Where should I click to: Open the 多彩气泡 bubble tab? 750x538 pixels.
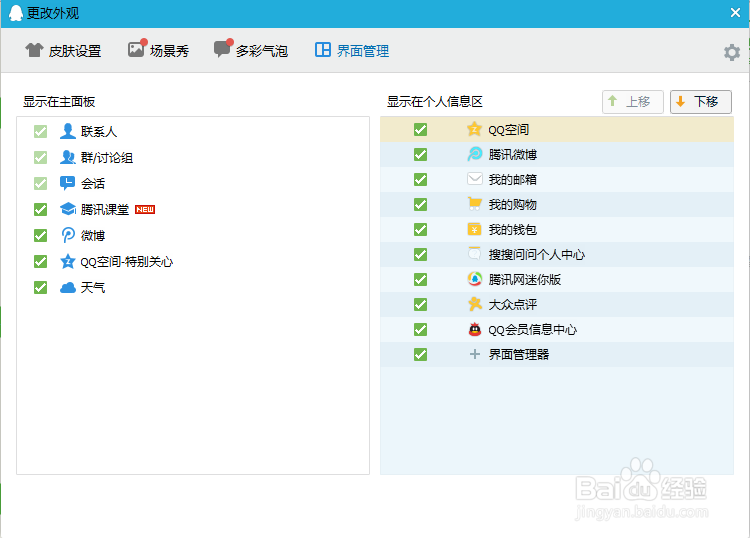[x=251, y=50]
